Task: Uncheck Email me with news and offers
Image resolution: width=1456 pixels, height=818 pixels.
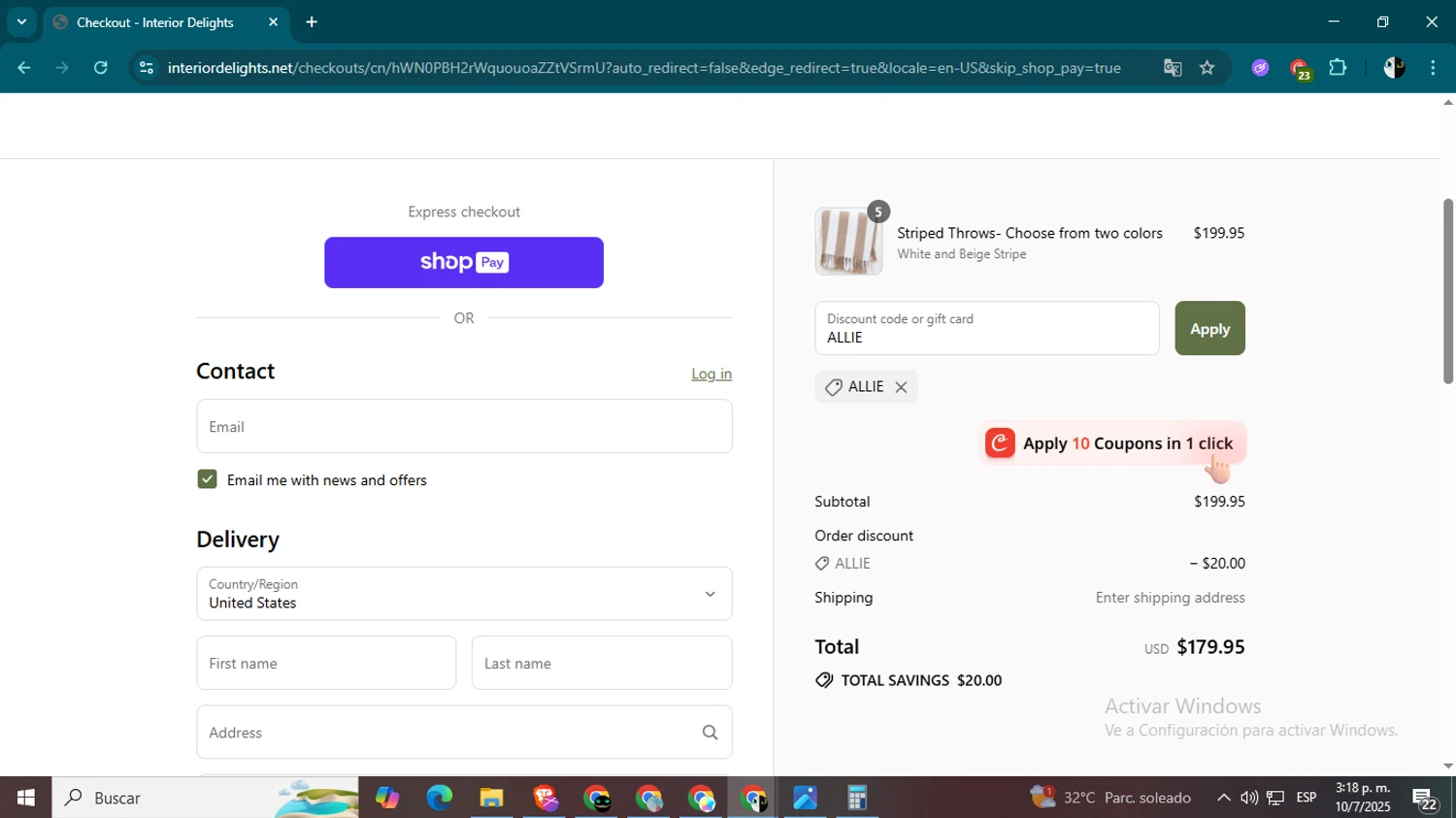Action: (207, 479)
